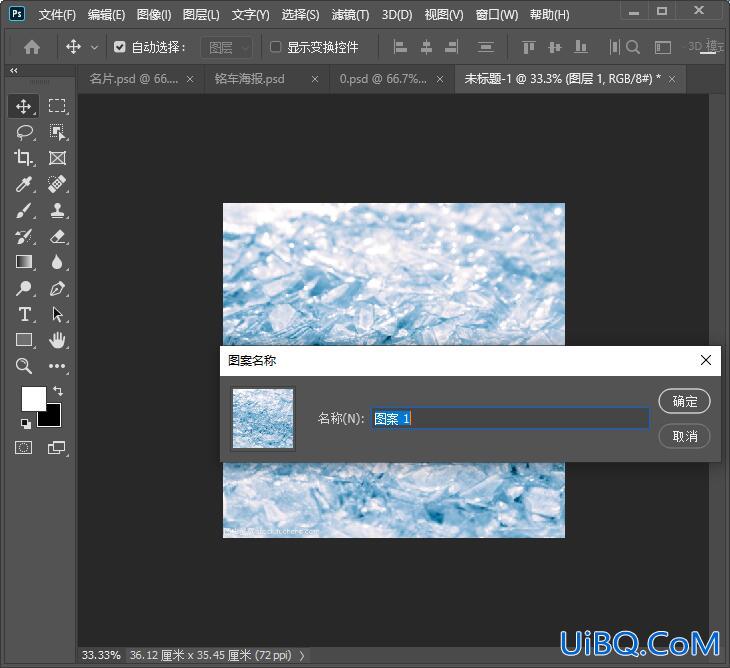This screenshot has height=668, width=730.
Task: Open the 窗口(W) menu
Action: [x=497, y=15]
